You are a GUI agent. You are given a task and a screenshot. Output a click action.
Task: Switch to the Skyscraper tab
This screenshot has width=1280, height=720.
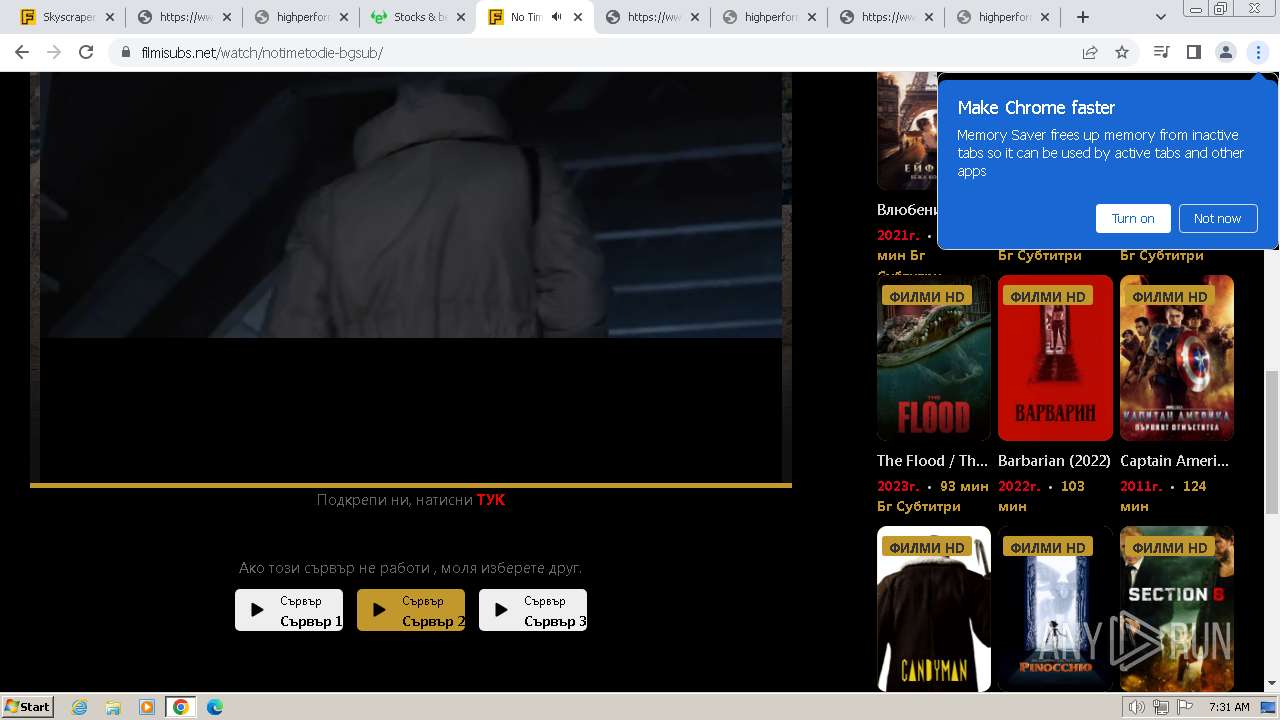(66, 17)
